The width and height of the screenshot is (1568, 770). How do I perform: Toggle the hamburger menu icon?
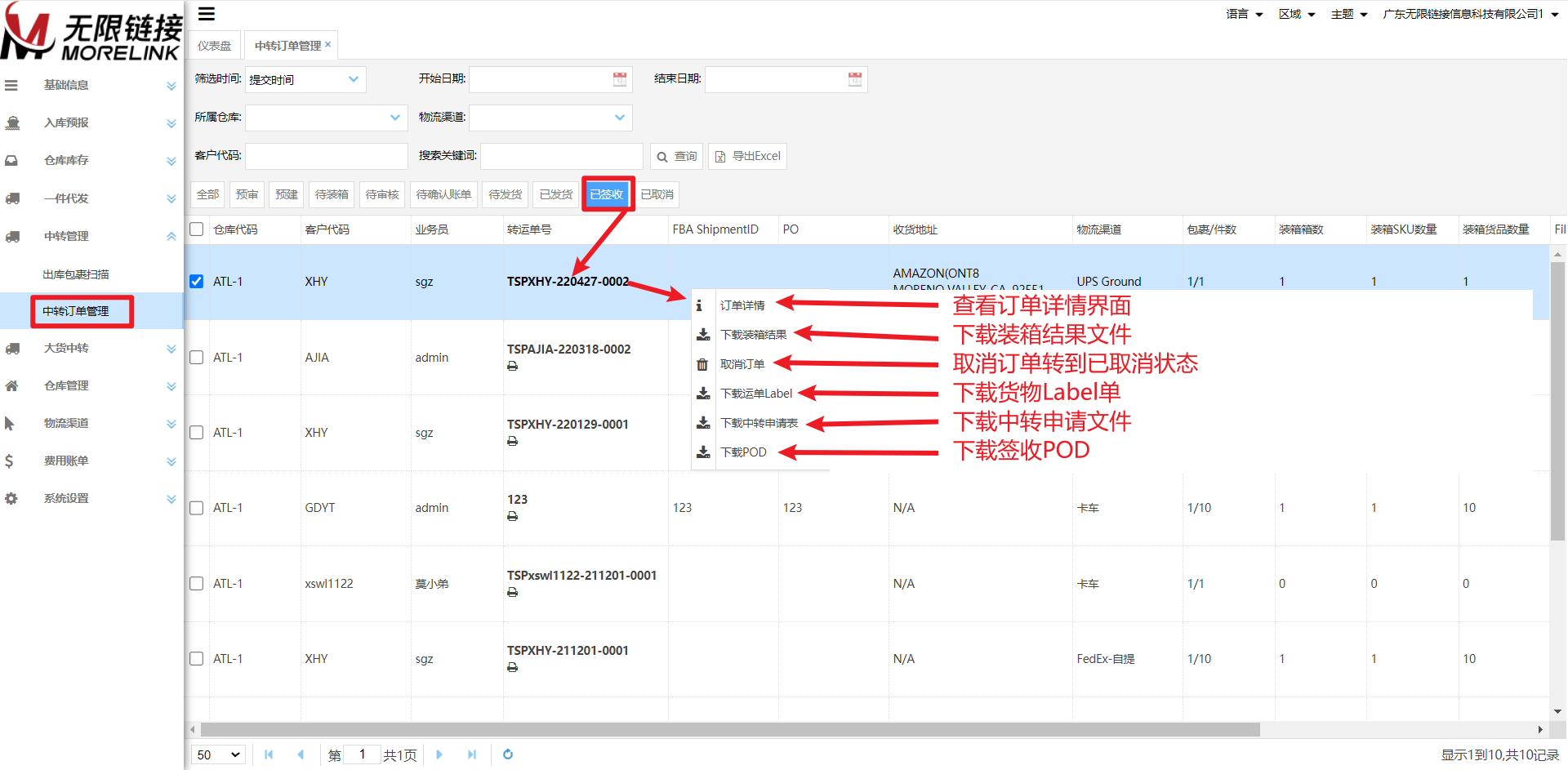coord(207,14)
